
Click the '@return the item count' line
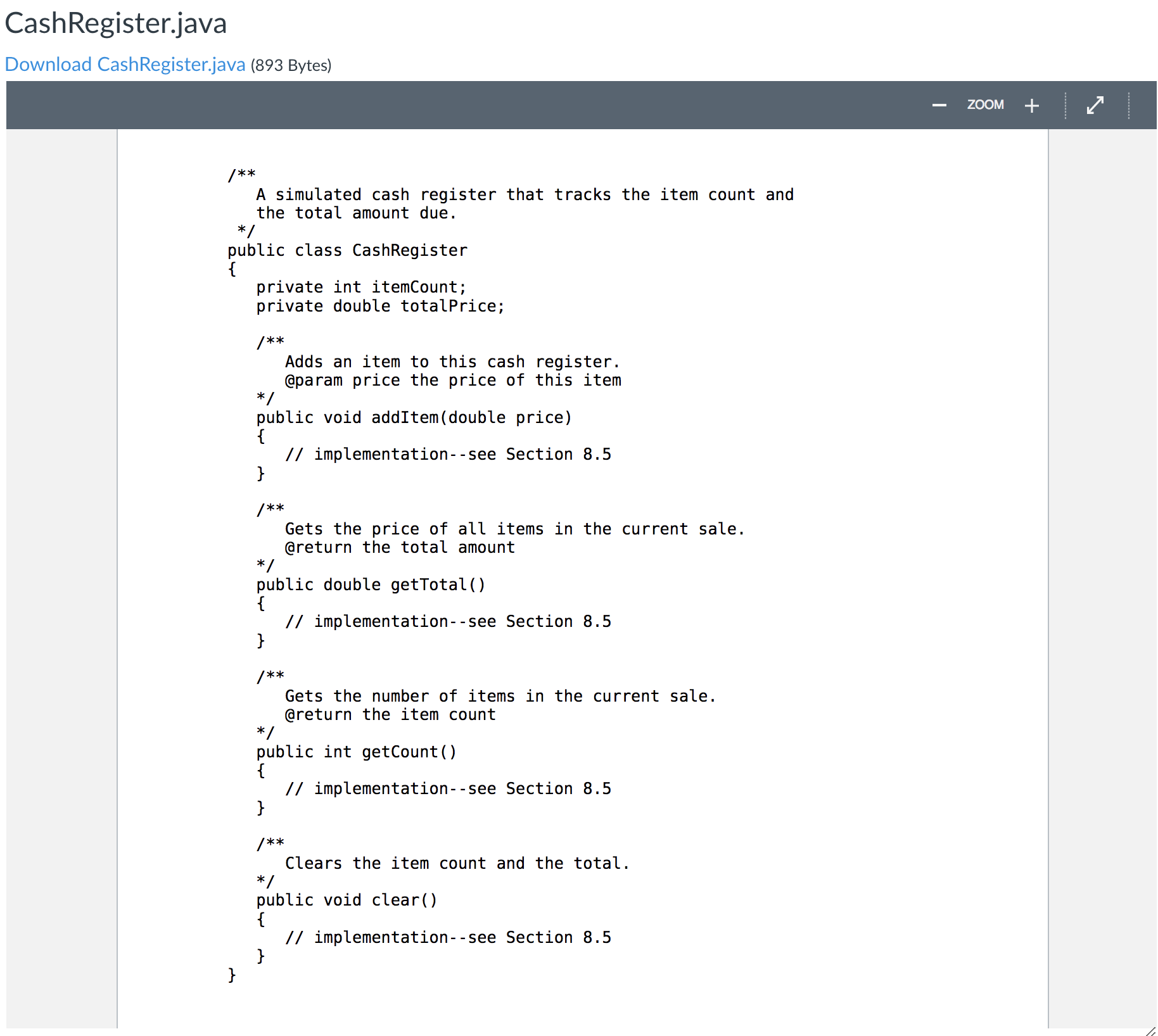tap(390, 714)
